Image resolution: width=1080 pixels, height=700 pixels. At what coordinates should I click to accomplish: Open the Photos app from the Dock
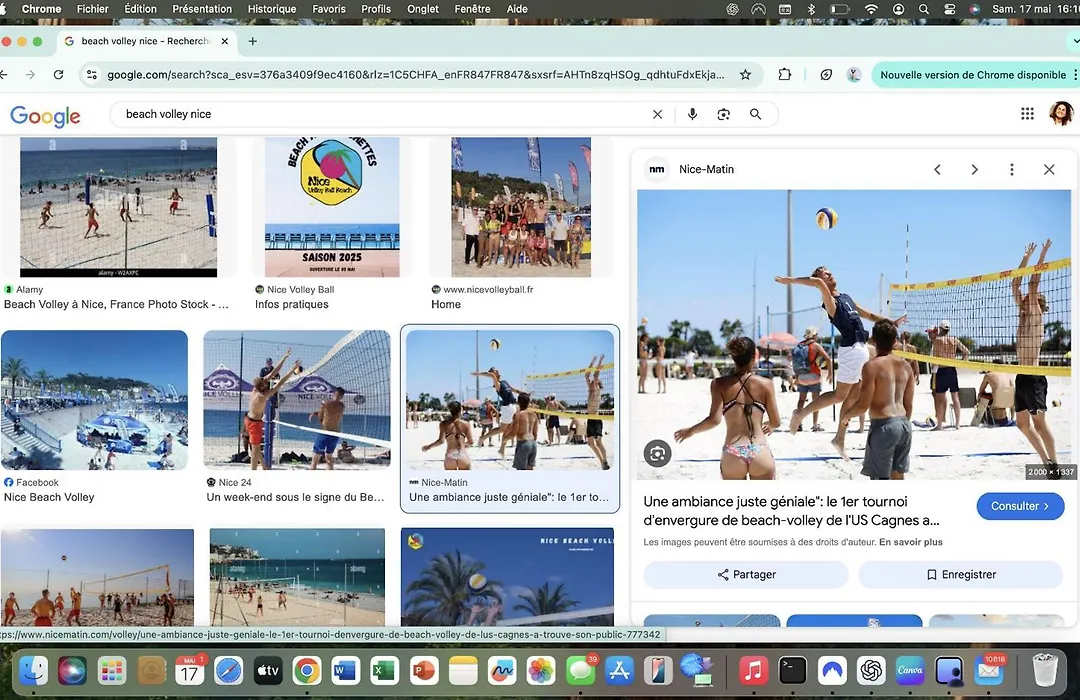541,670
